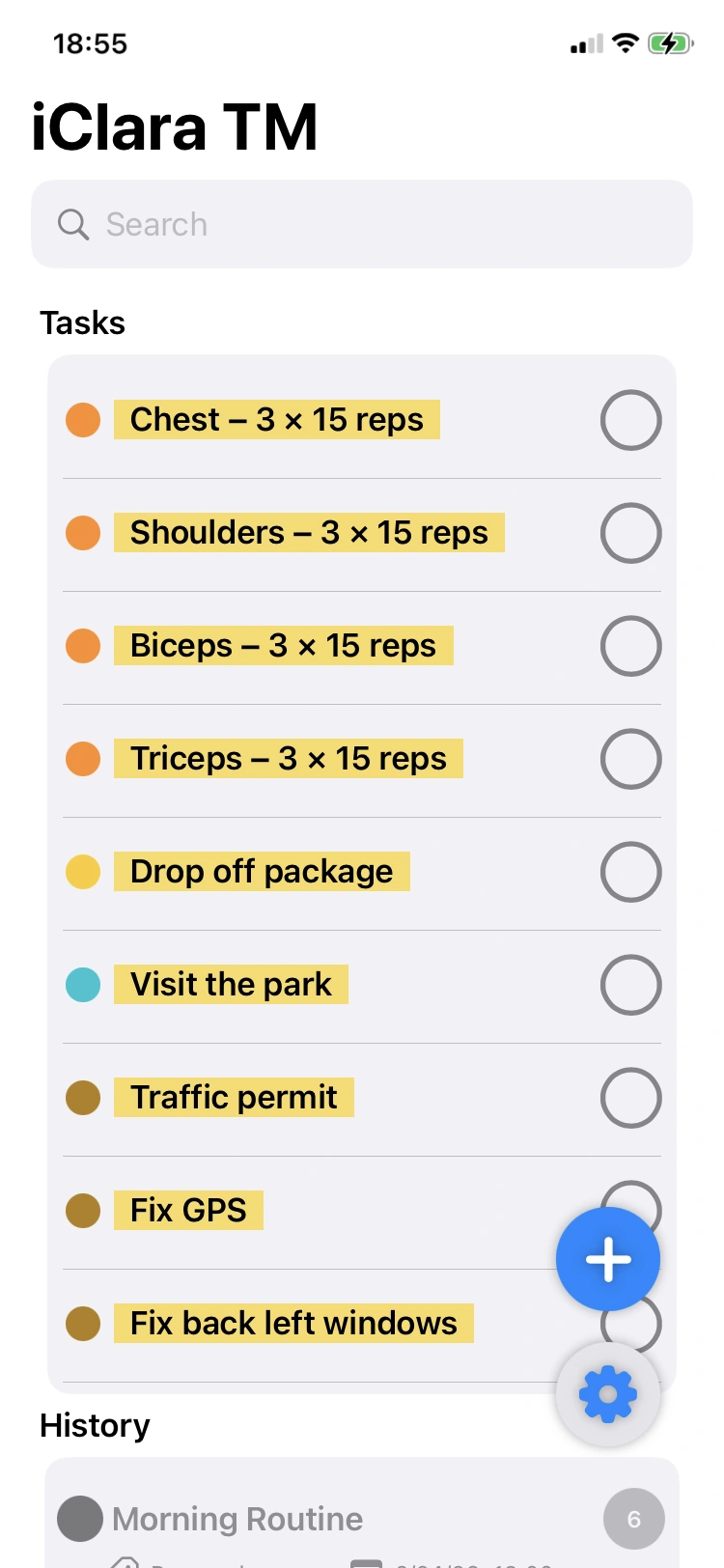Tap the search magnifier icon

tap(73, 224)
